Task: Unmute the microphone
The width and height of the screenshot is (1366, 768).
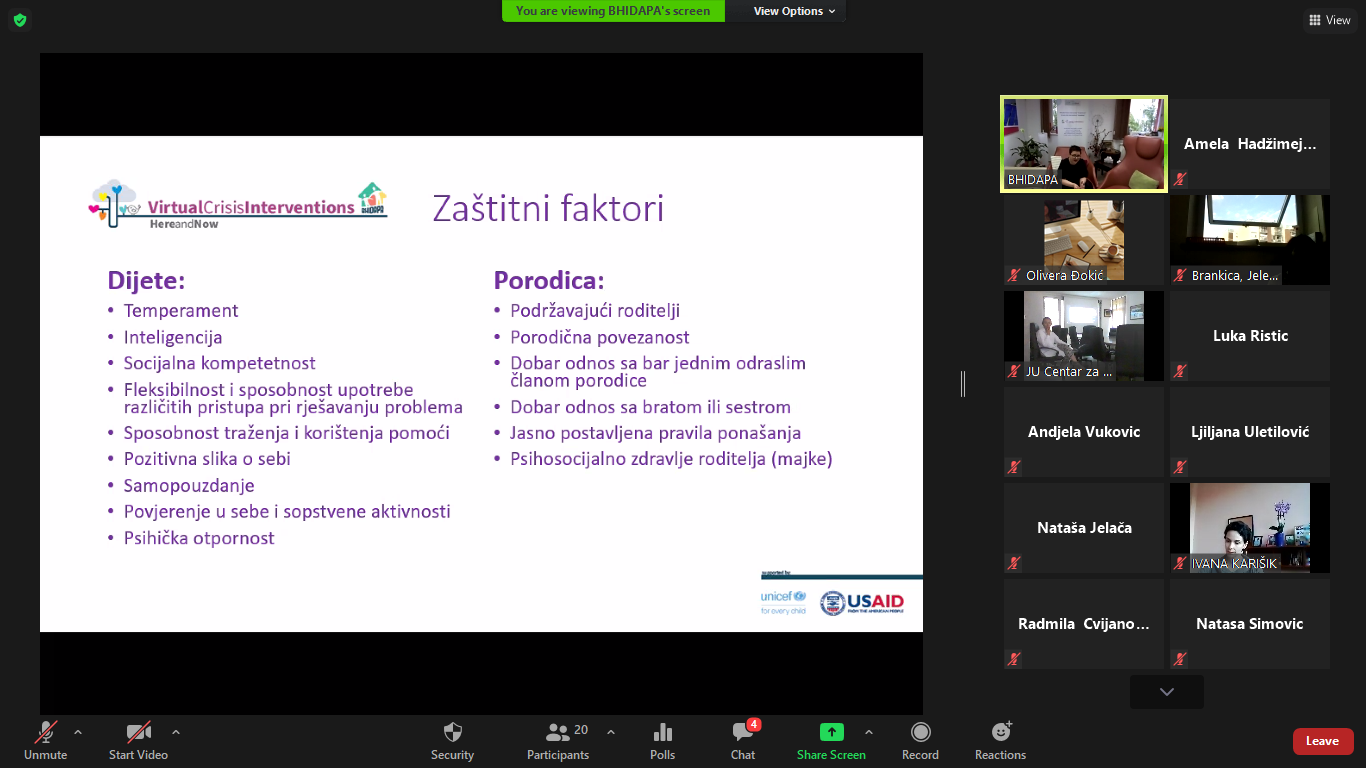Action: pos(46,741)
